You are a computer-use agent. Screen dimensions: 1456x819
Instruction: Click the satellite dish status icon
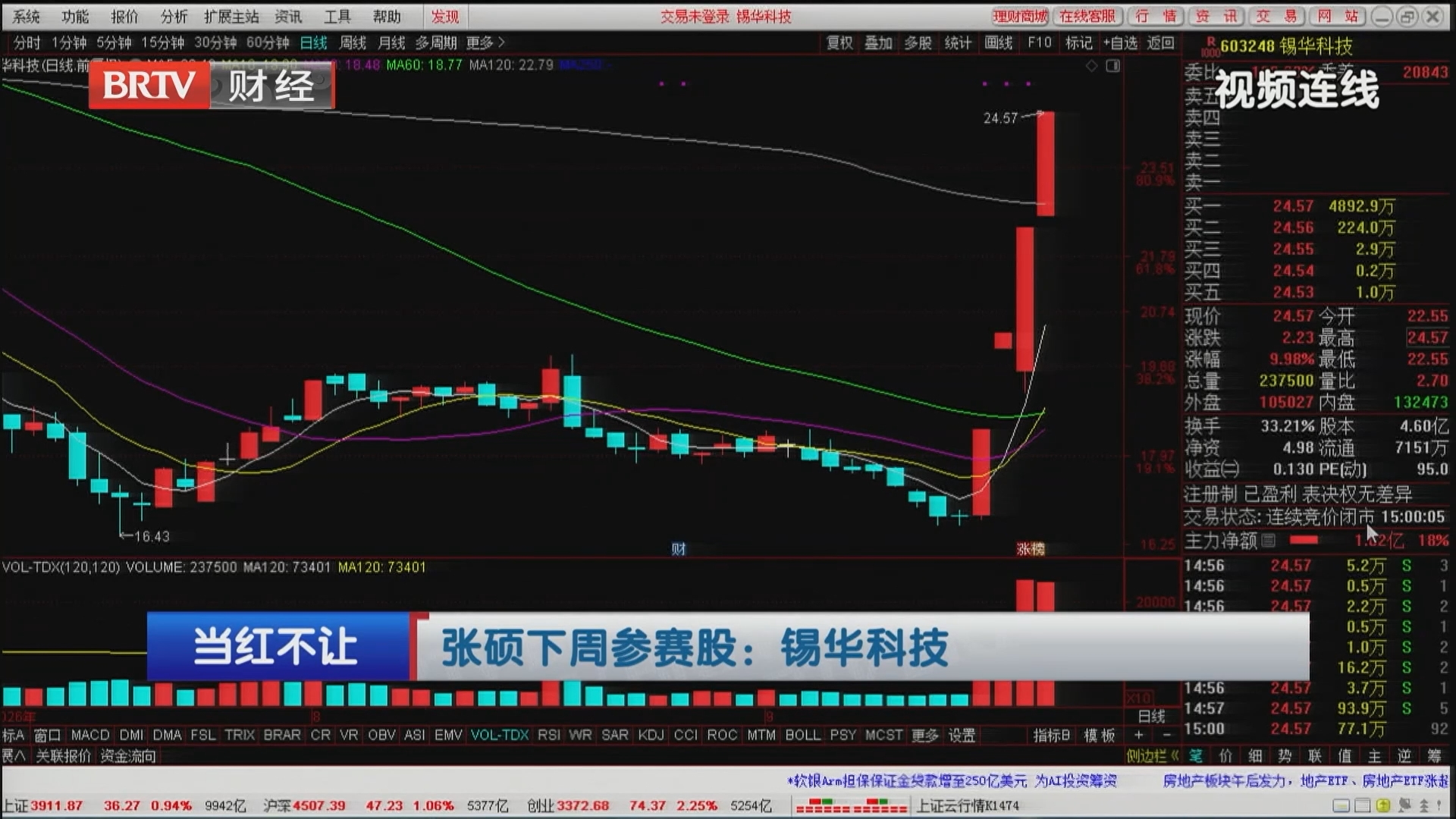pyautogui.click(x=1404, y=805)
